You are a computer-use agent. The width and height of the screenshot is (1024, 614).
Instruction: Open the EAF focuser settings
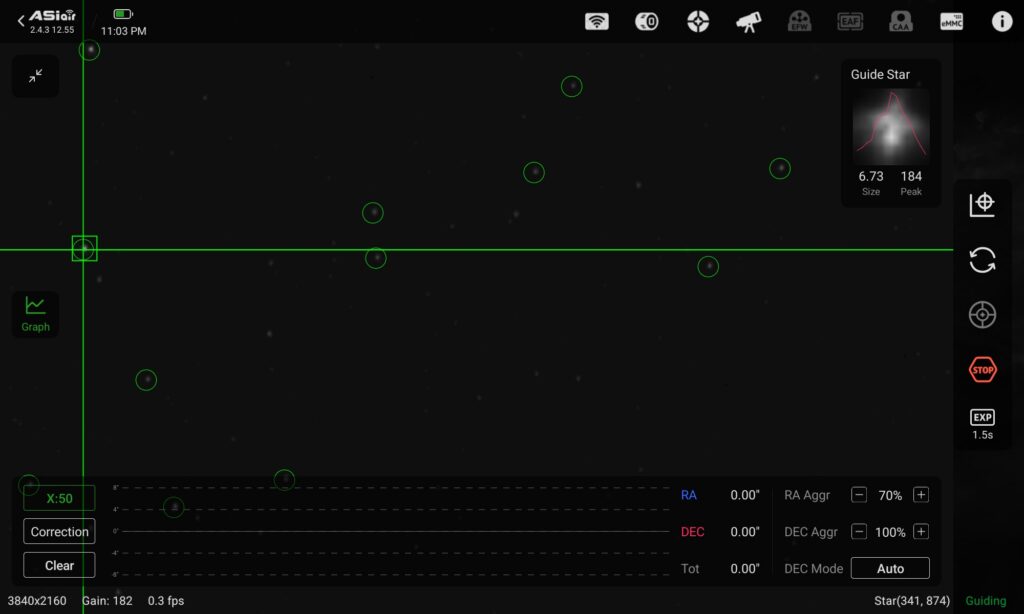coord(850,22)
